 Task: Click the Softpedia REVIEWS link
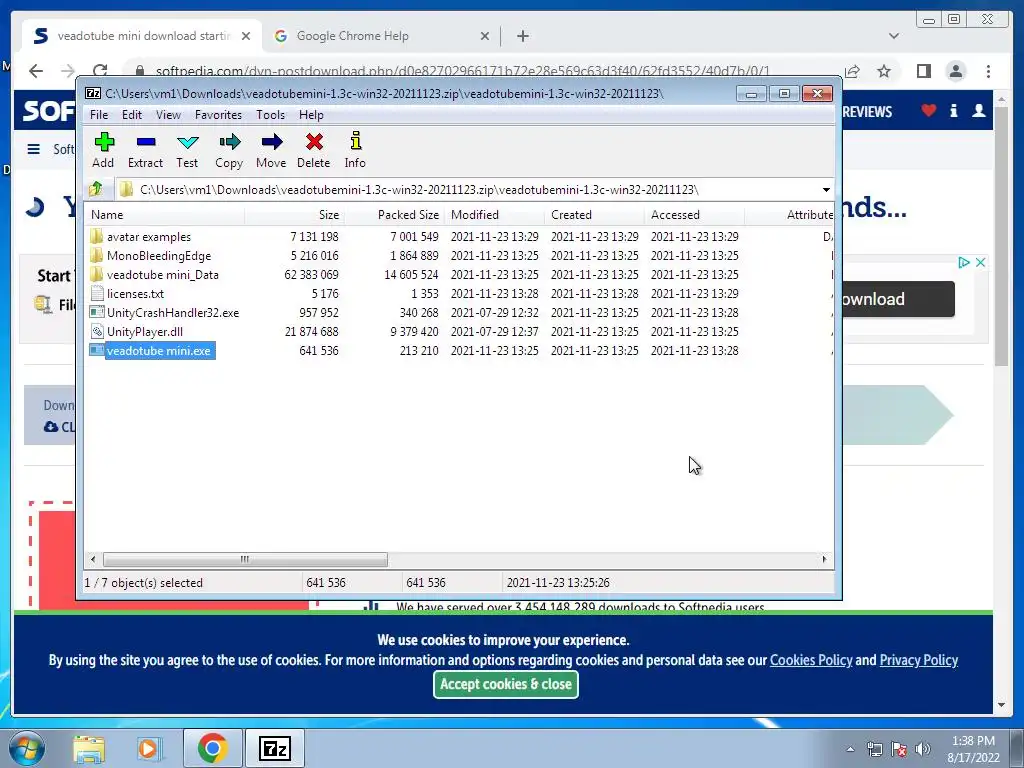867,112
